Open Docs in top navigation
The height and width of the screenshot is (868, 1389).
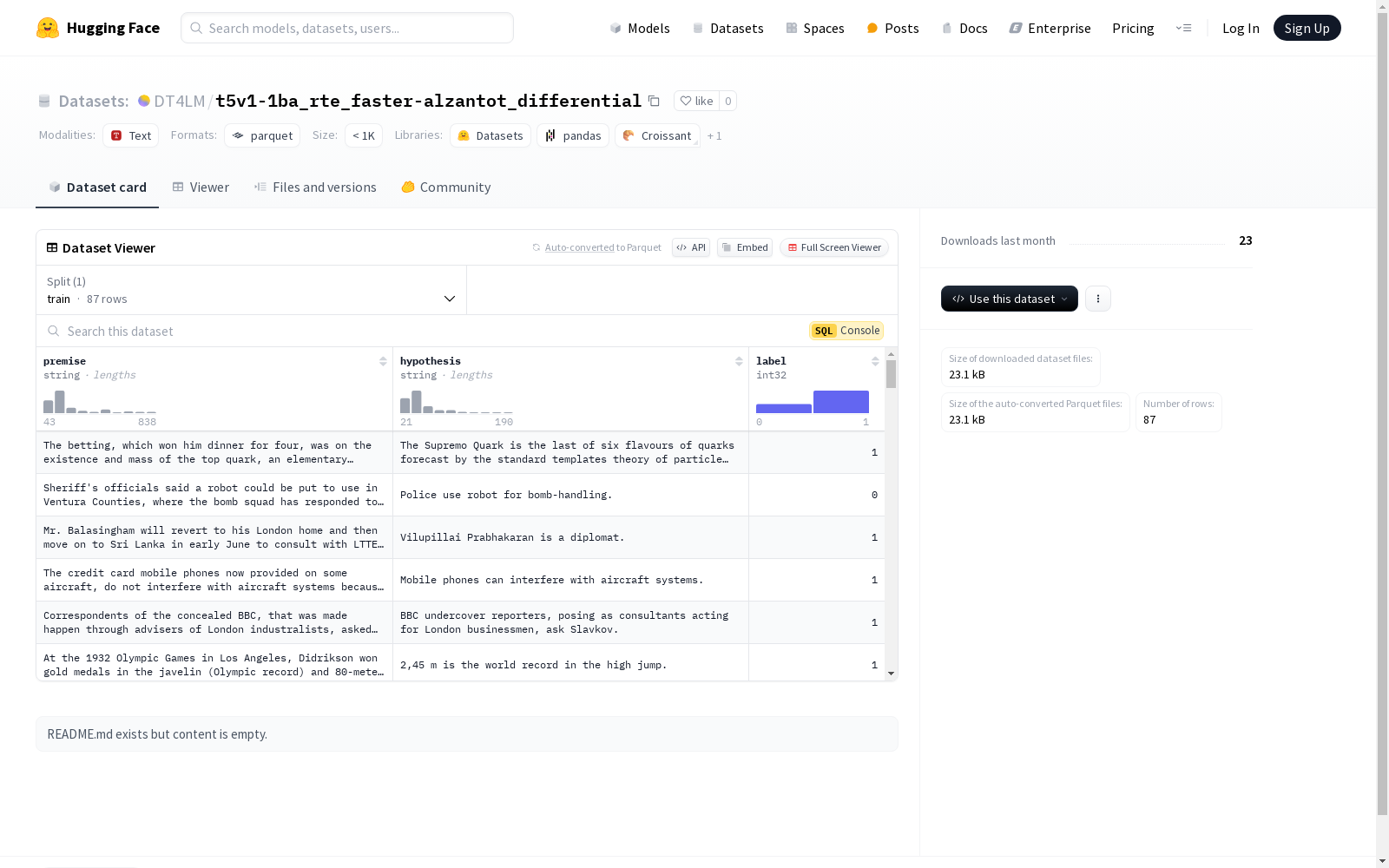964,28
